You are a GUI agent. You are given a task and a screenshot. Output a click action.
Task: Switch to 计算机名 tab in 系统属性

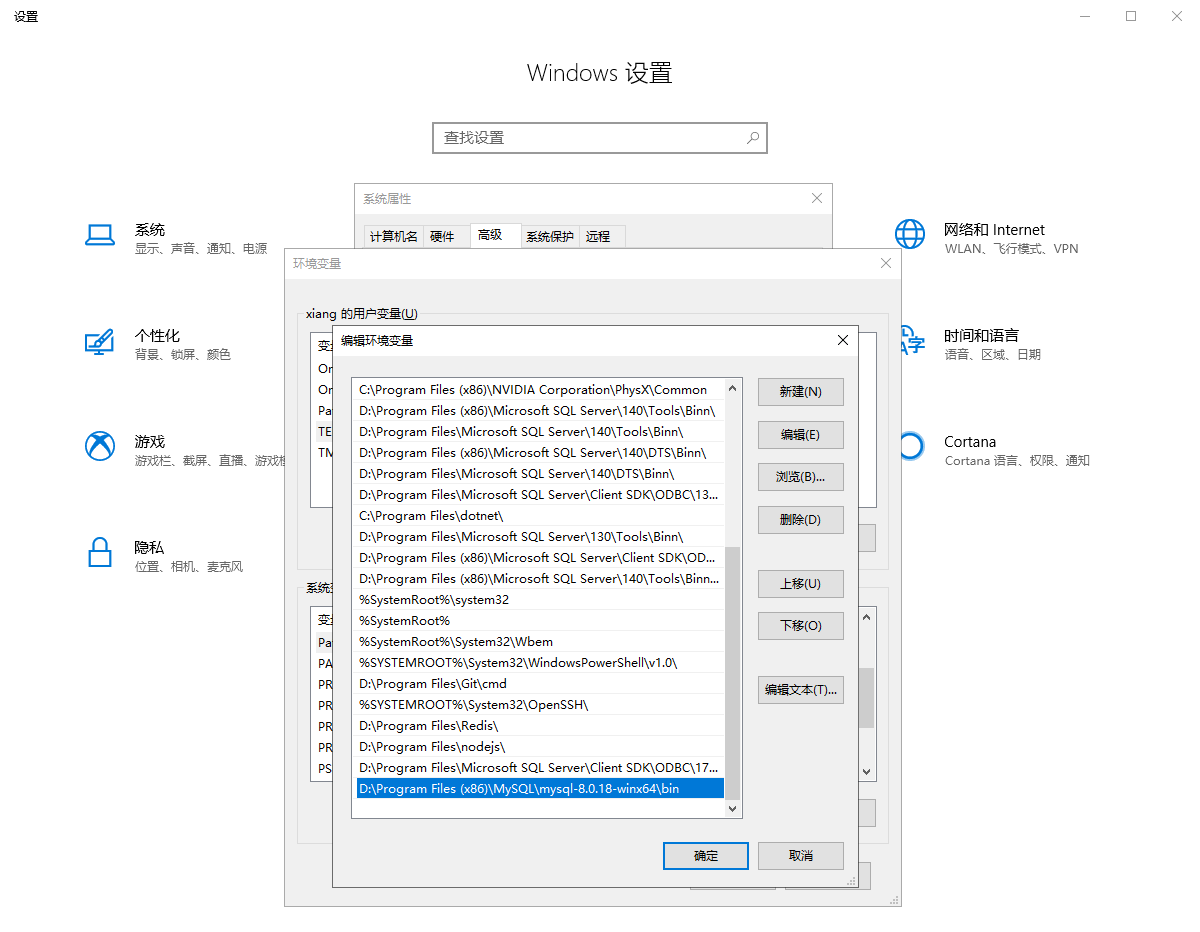393,237
